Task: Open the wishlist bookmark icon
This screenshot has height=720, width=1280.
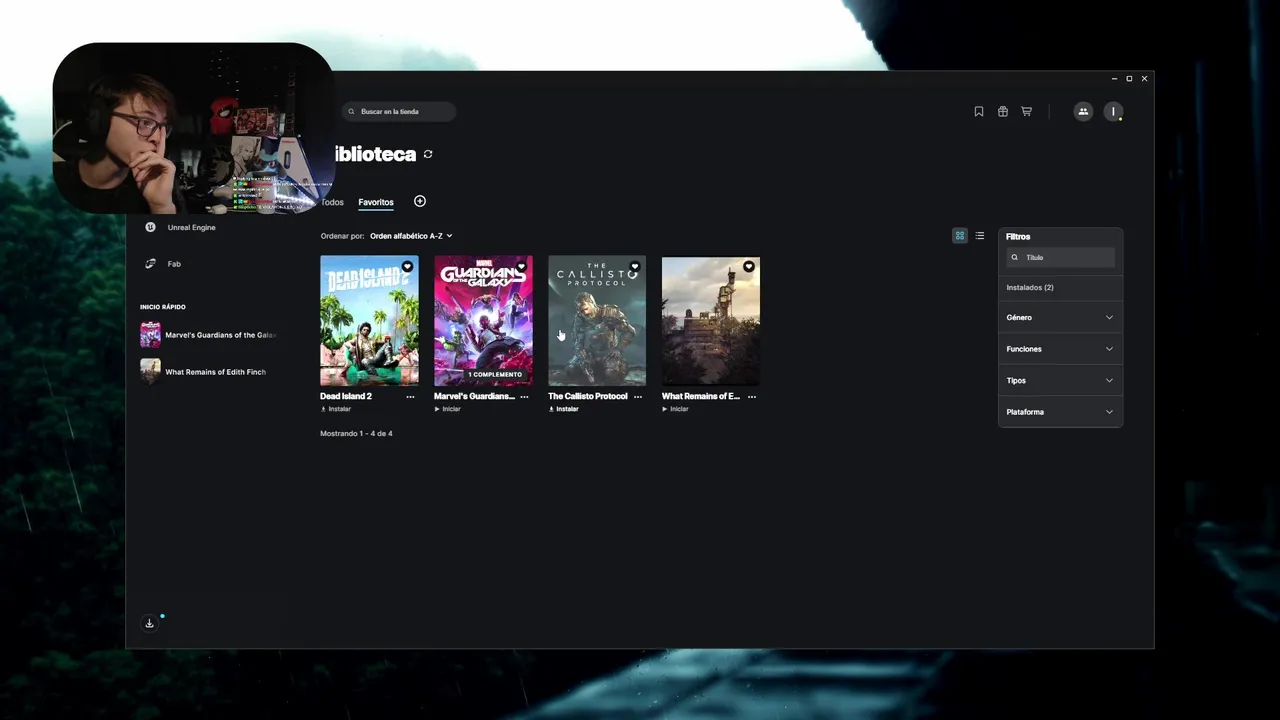Action: 979,112
